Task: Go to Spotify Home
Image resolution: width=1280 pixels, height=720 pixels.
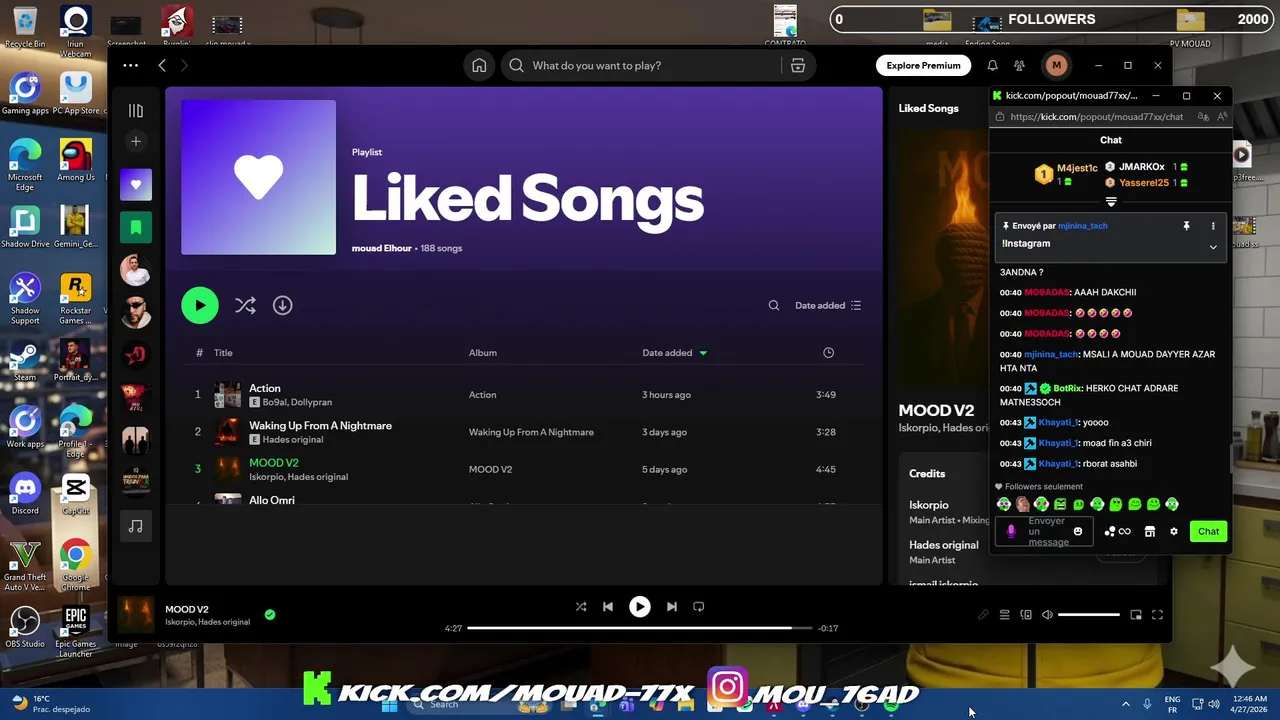Action: [479, 65]
